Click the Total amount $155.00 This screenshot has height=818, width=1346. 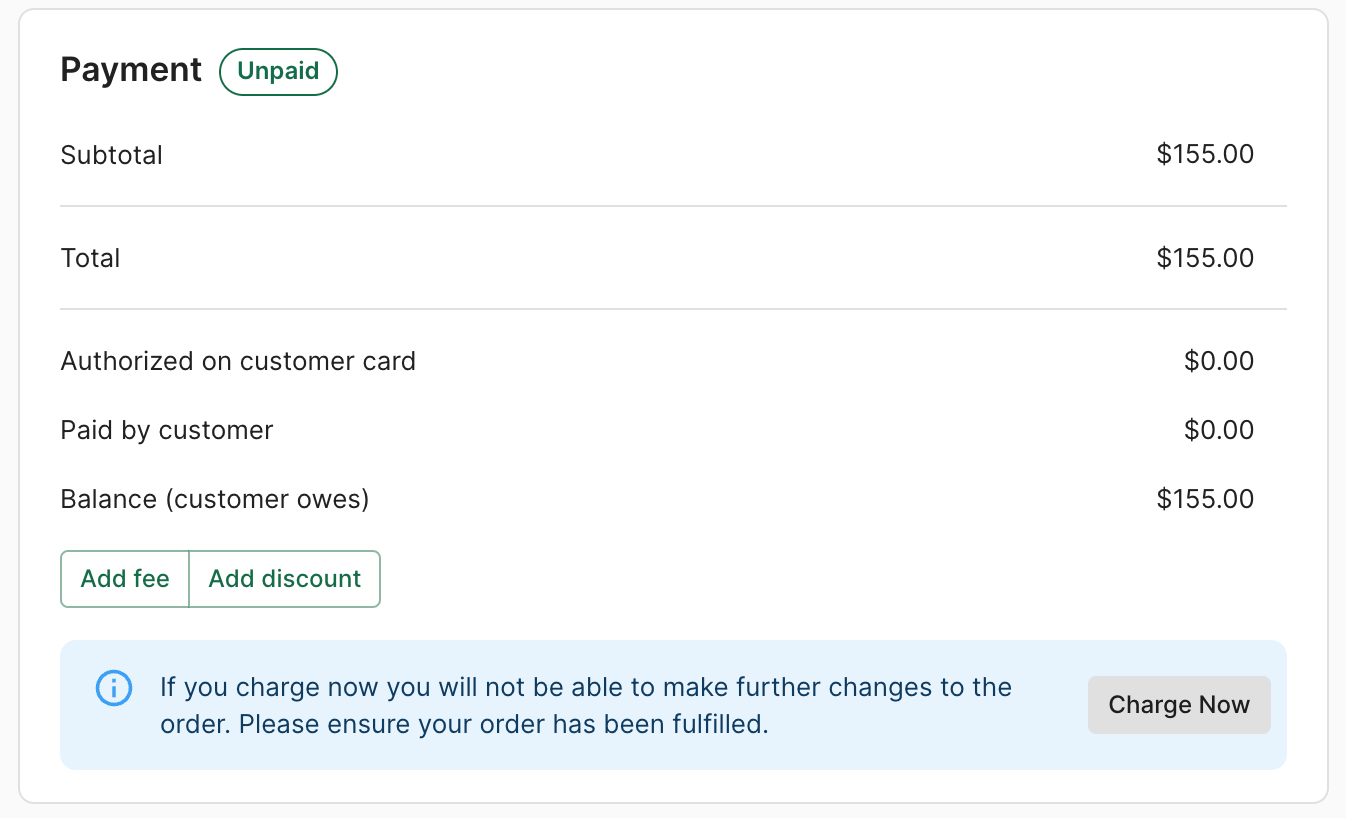1205,257
